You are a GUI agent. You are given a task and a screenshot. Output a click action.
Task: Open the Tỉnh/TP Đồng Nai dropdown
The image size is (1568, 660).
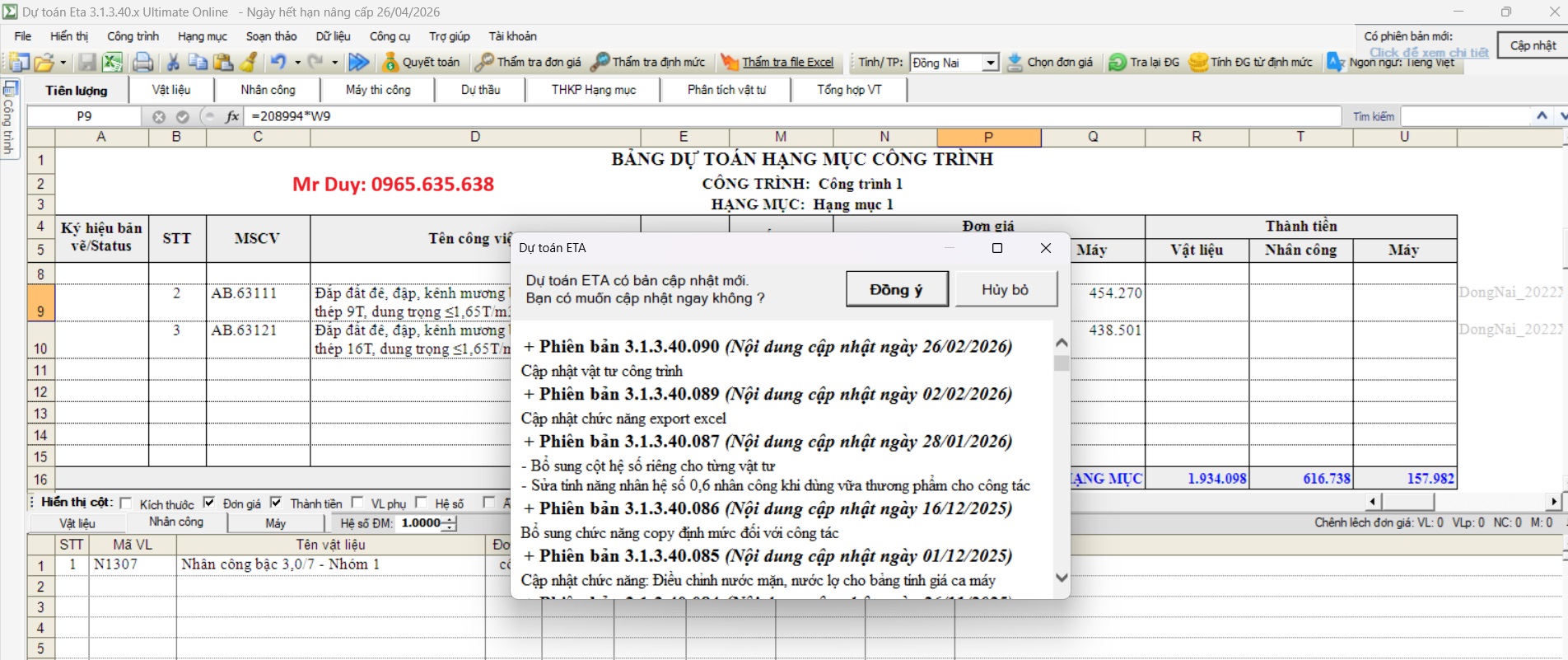click(x=991, y=63)
